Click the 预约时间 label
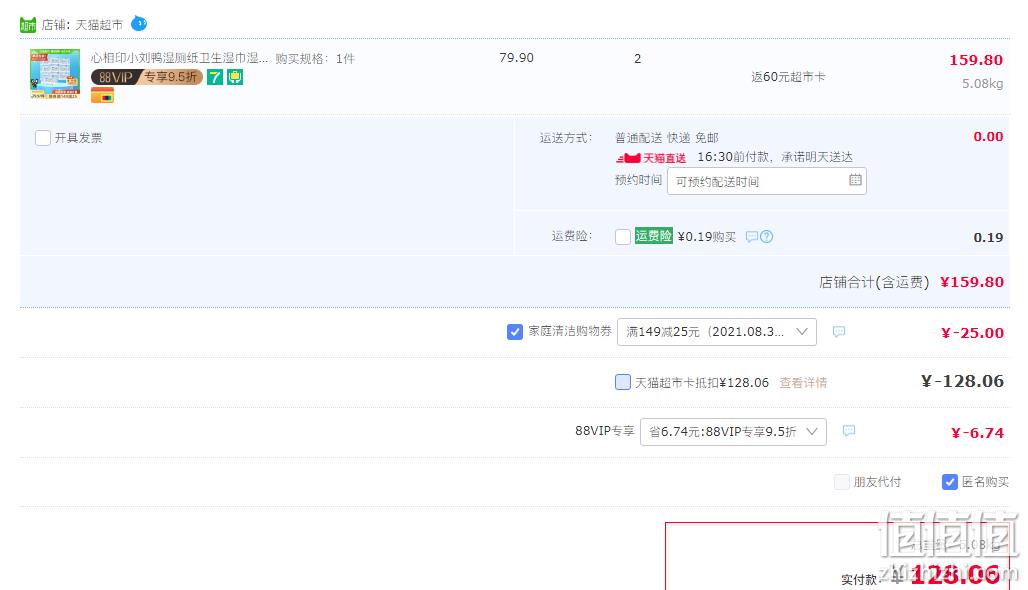Image resolution: width=1028 pixels, height=590 pixels. point(638,180)
